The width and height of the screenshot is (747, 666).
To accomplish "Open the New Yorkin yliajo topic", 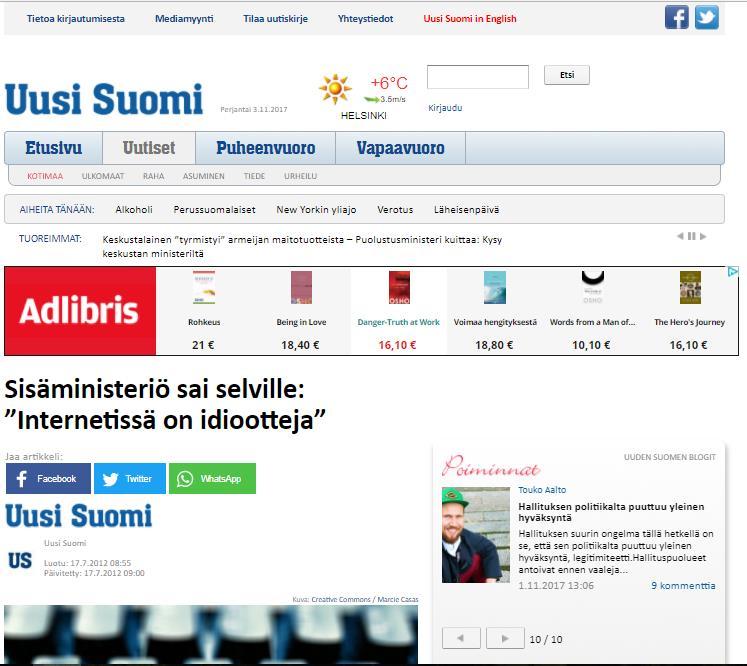I will 316,210.
